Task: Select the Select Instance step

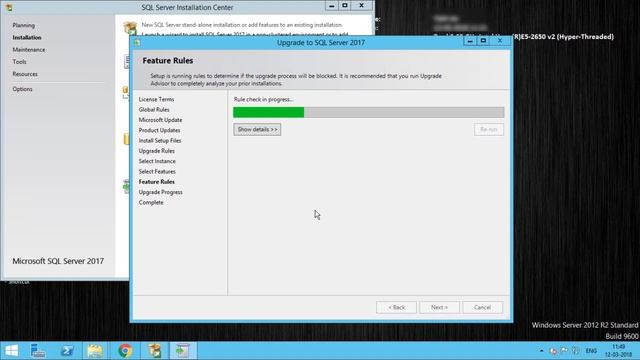Action: click(x=157, y=161)
